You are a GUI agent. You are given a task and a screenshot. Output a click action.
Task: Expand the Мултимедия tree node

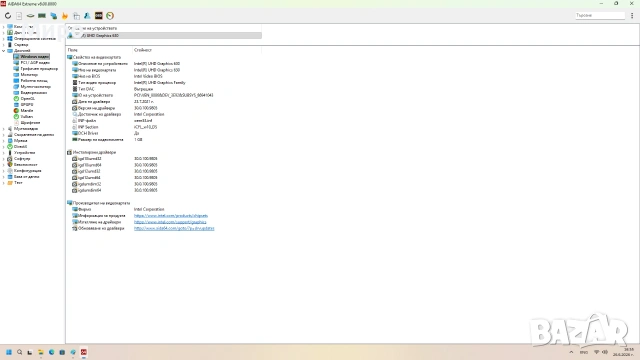4,129
